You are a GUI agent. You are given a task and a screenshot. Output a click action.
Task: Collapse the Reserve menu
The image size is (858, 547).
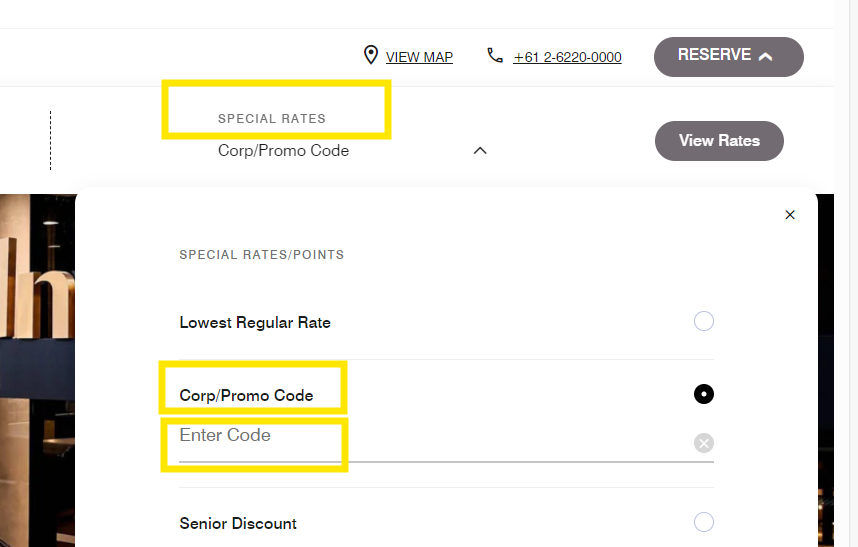pyautogui.click(x=728, y=57)
